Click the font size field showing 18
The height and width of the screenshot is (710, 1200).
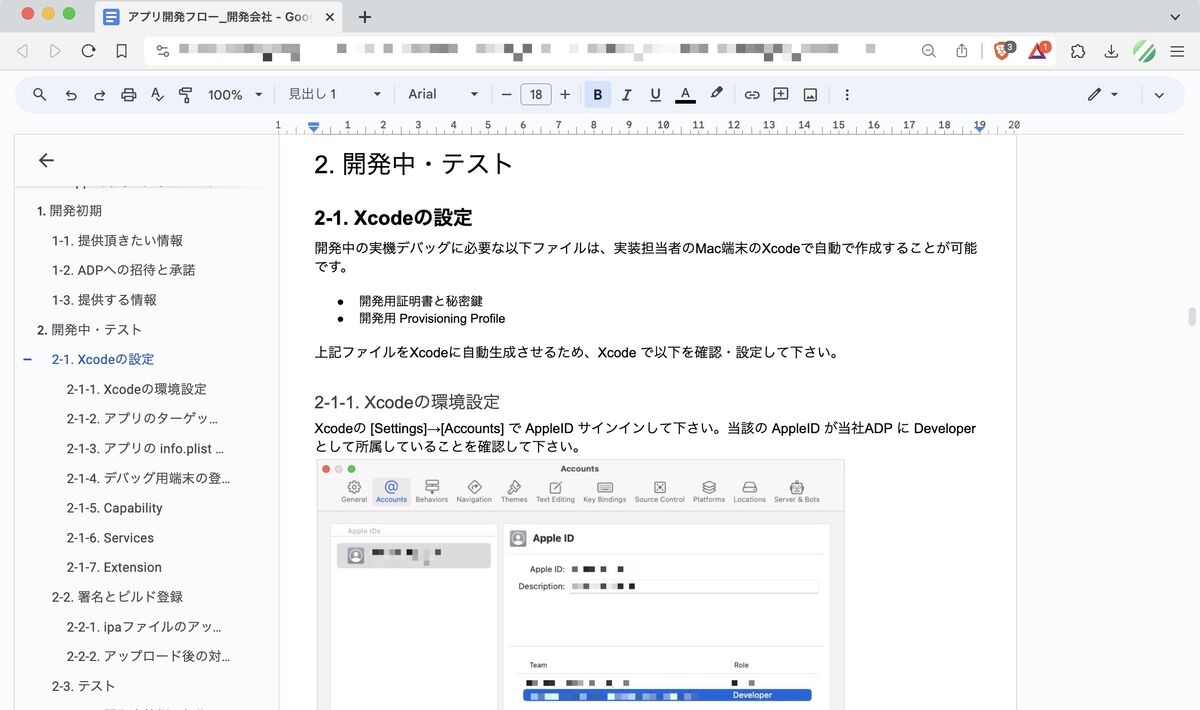point(536,95)
